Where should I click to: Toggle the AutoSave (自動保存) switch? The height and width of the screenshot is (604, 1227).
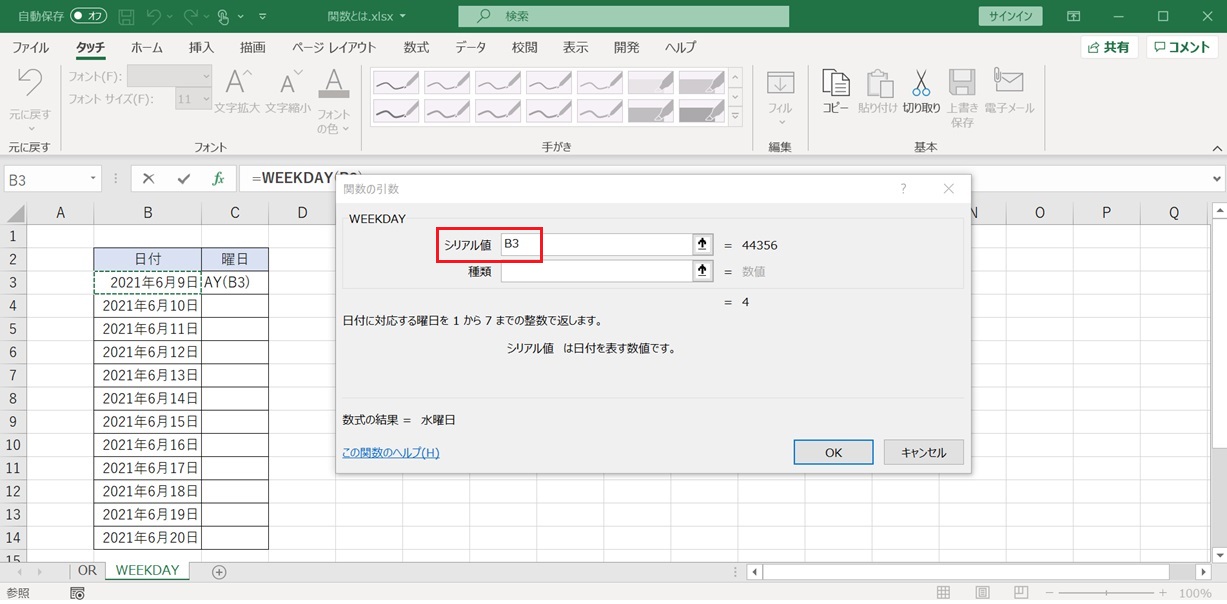pyautogui.click(x=89, y=17)
